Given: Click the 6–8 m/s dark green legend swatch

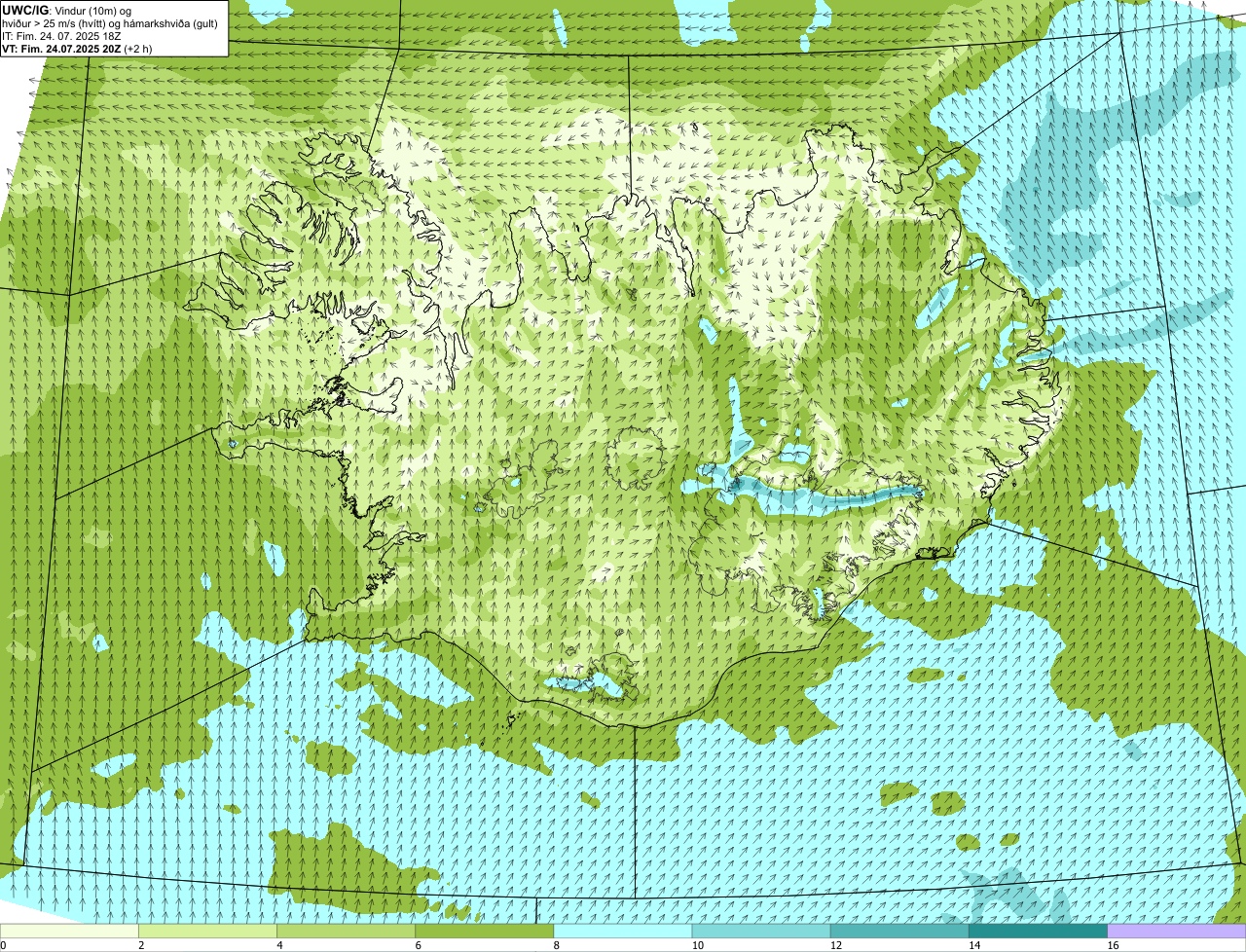Looking at the screenshot, I should 485,932.
